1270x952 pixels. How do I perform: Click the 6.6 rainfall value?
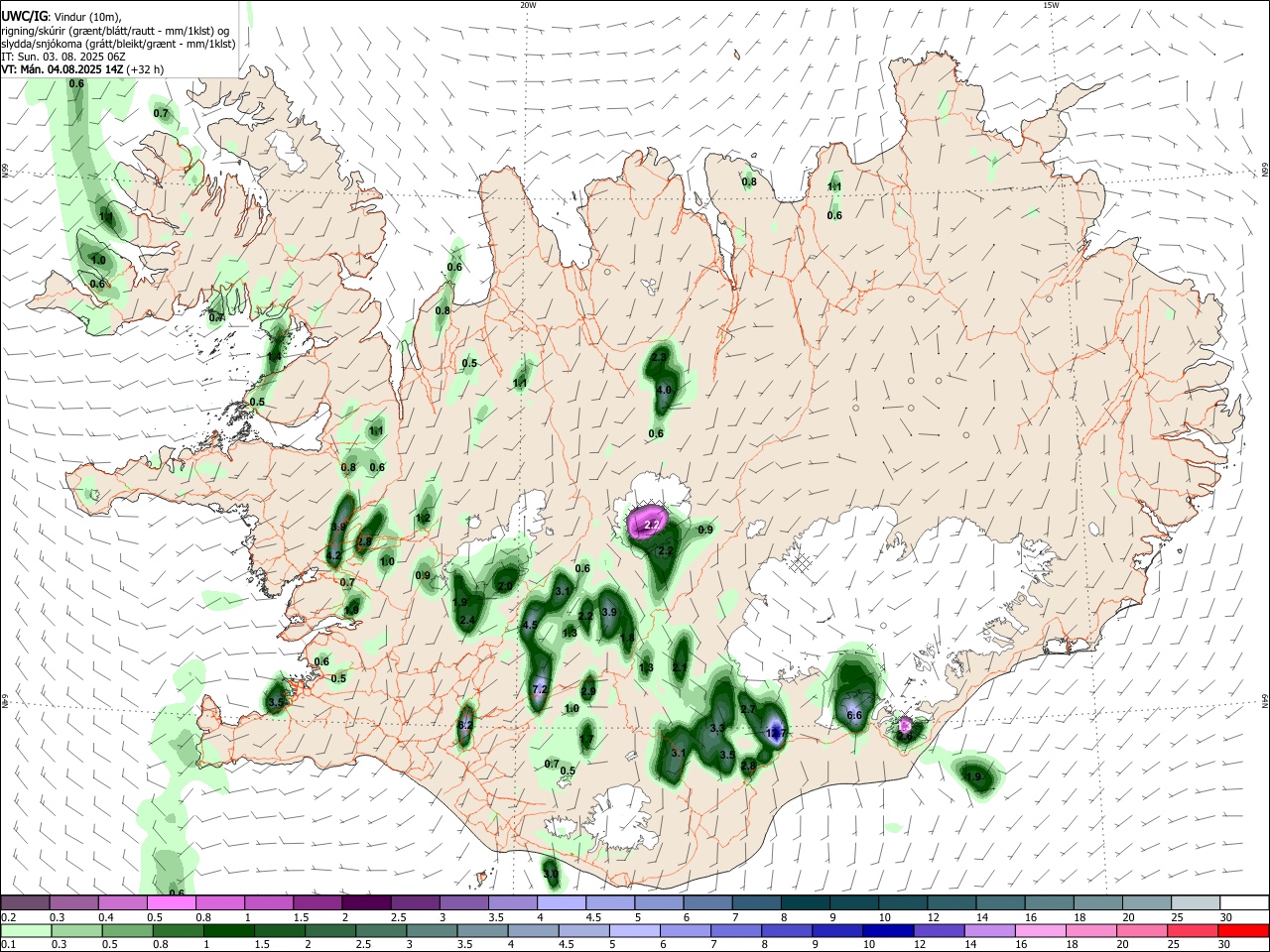pyautogui.click(x=854, y=714)
